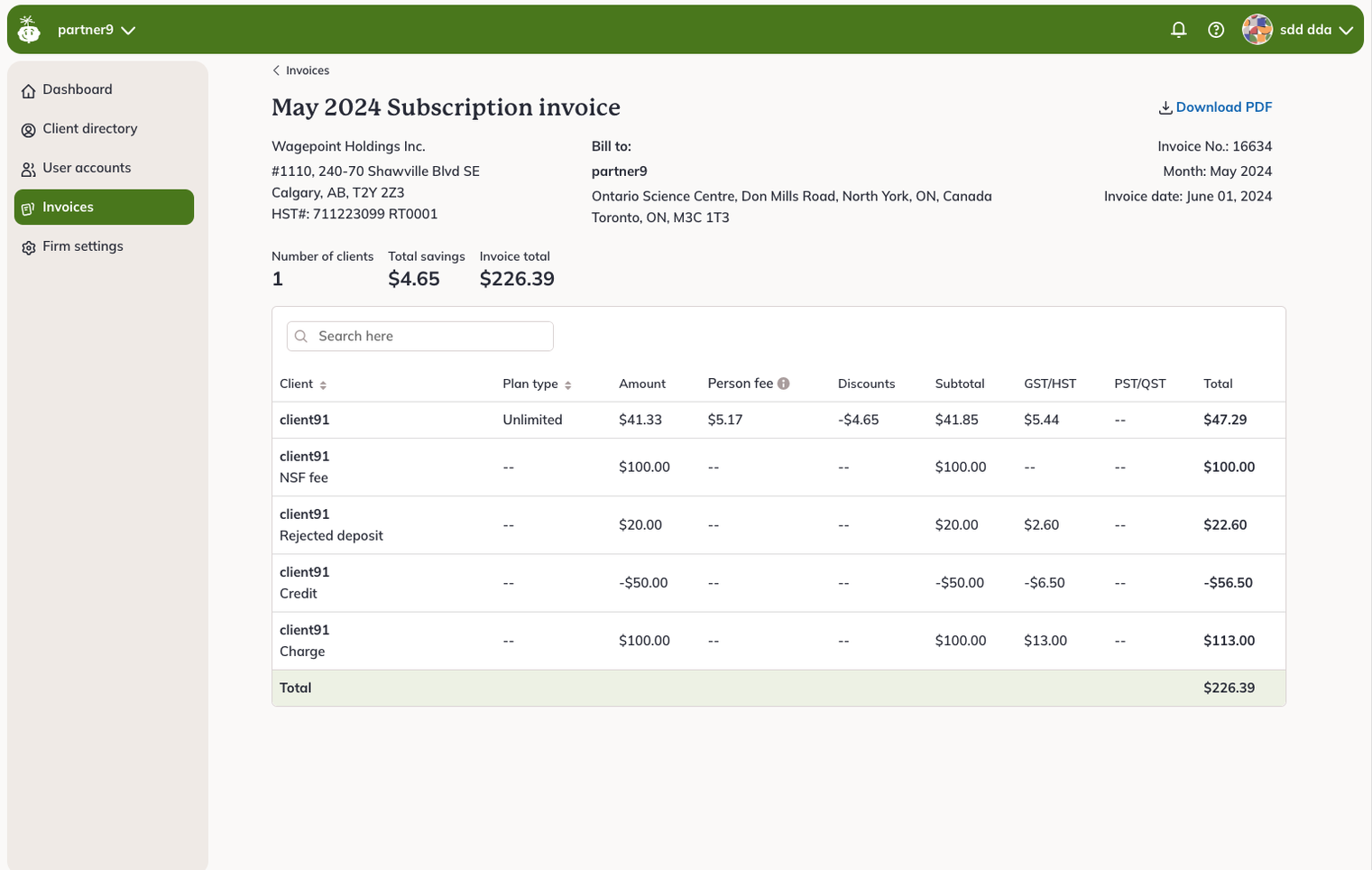Click the PST/QST column header

(1140, 384)
